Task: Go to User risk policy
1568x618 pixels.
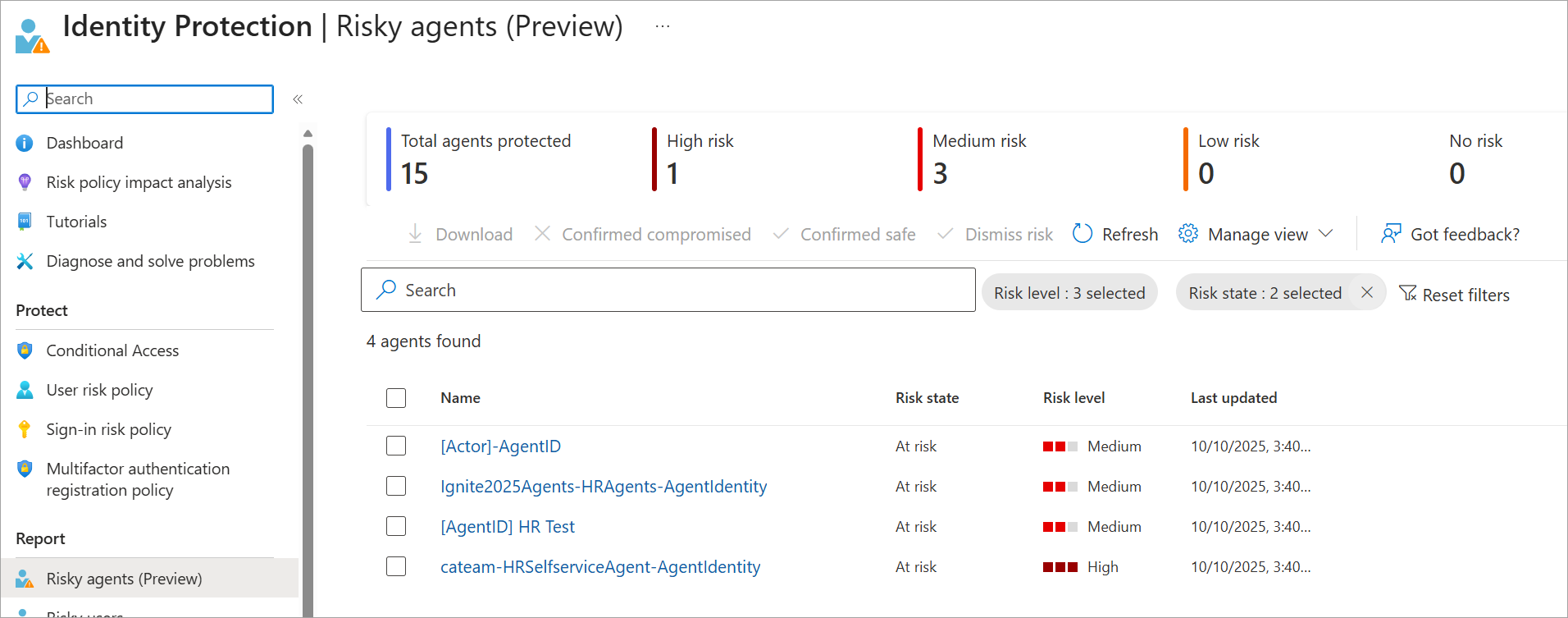Action: pos(99,390)
